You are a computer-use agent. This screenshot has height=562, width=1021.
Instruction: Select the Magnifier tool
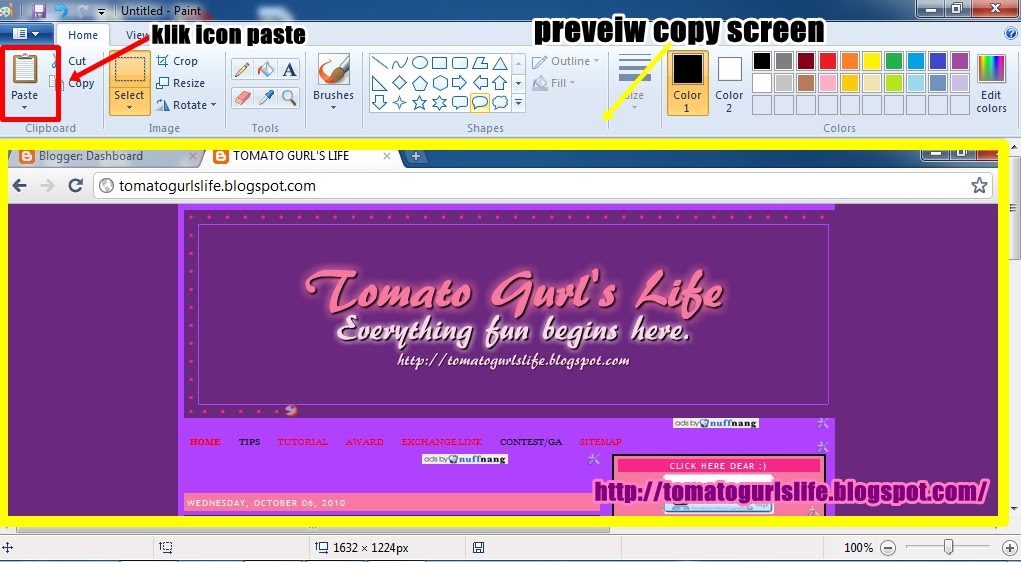(x=289, y=98)
